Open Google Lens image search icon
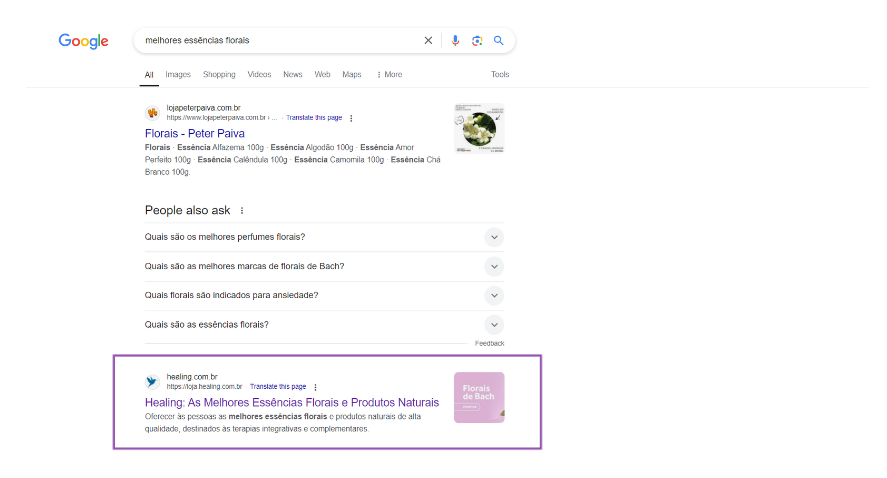This screenshot has height=478, width=887. tap(477, 40)
